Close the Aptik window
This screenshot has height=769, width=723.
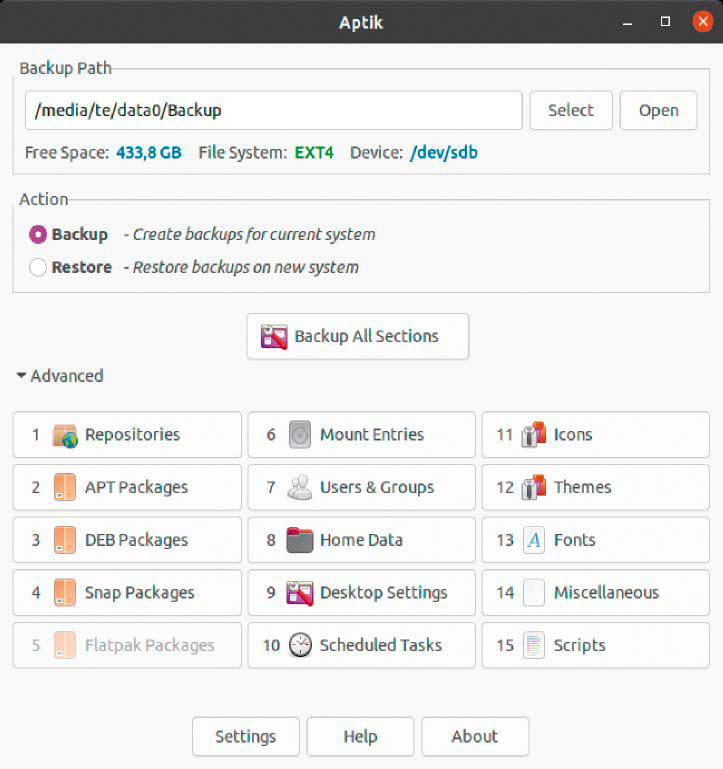pyautogui.click(x=703, y=22)
